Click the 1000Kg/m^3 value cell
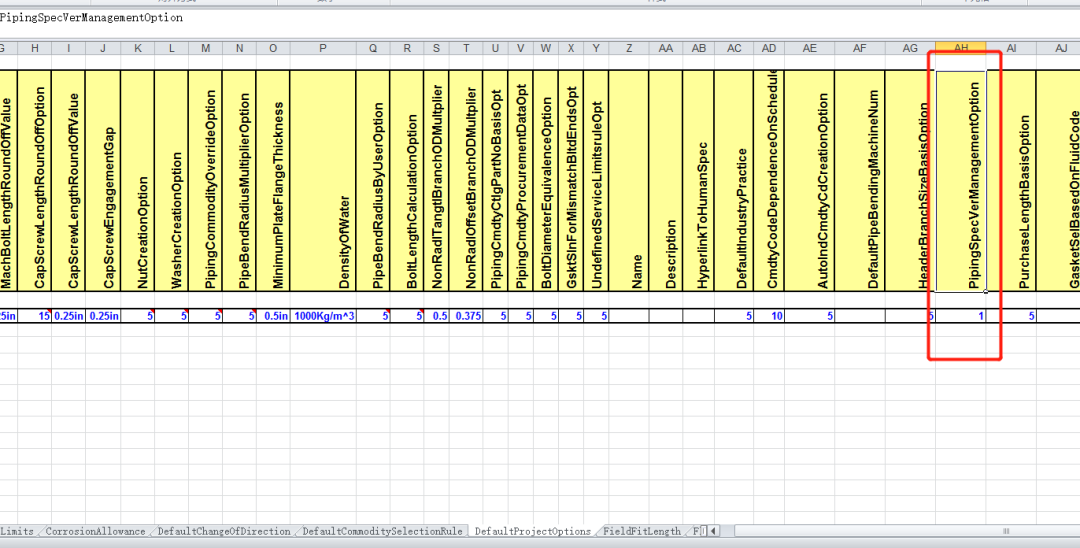The image size is (1080, 548). [323, 316]
